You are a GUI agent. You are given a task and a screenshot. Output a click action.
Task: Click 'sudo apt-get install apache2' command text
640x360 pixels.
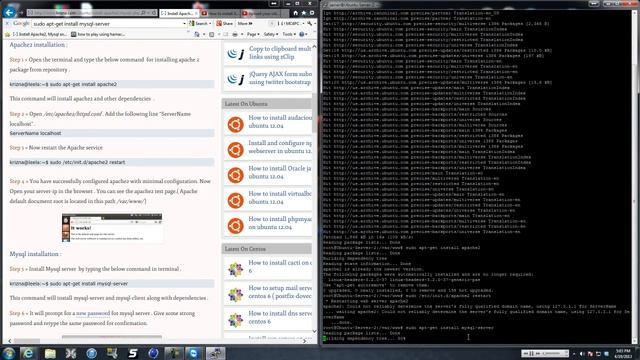click(83, 84)
